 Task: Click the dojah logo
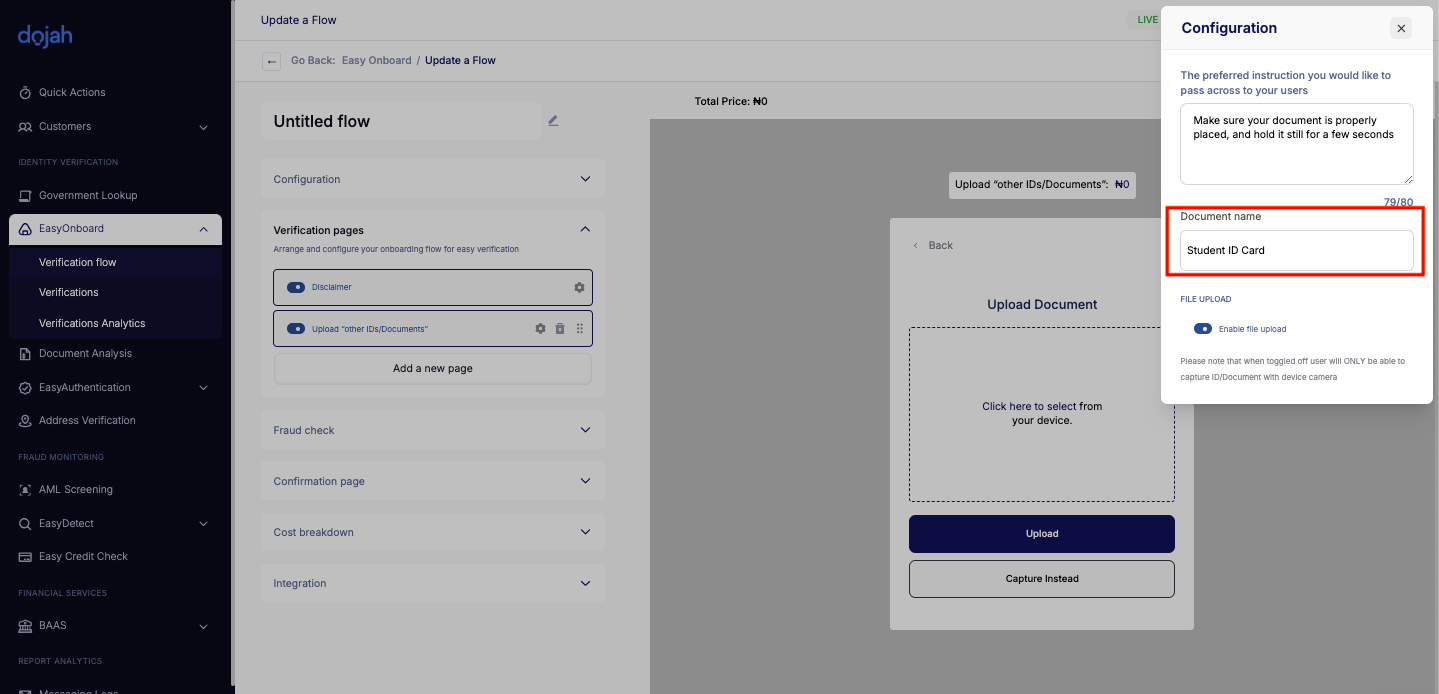coord(45,37)
